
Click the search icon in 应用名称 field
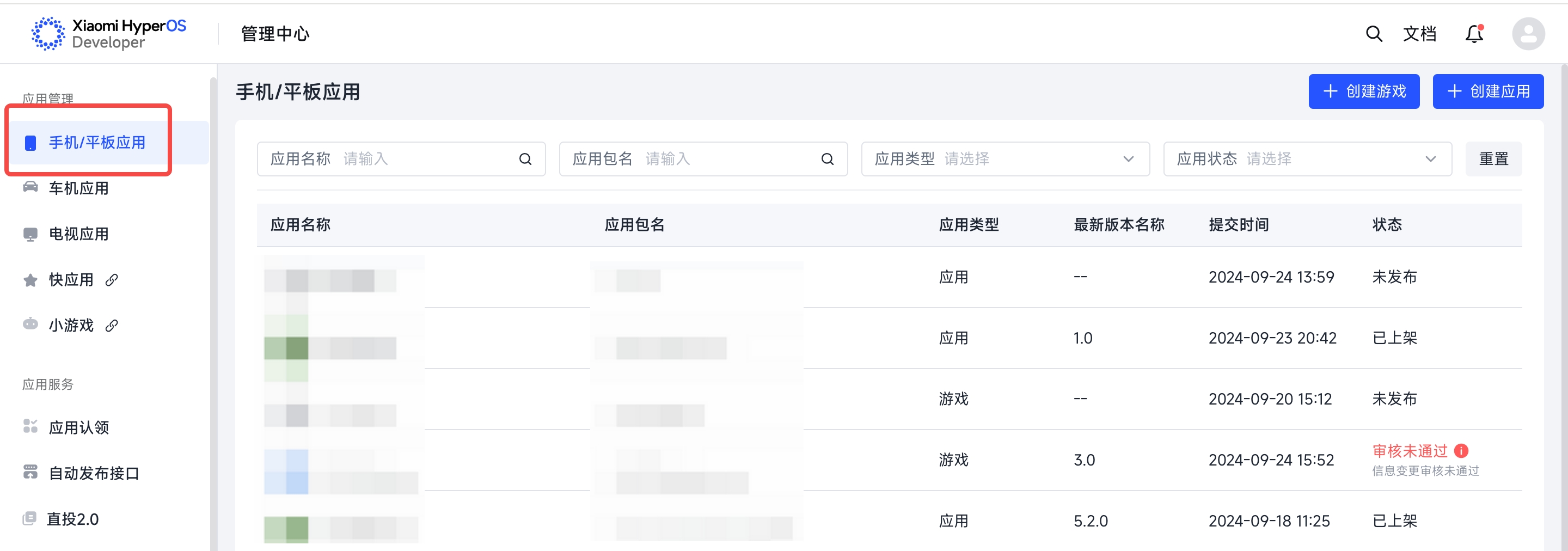point(525,159)
